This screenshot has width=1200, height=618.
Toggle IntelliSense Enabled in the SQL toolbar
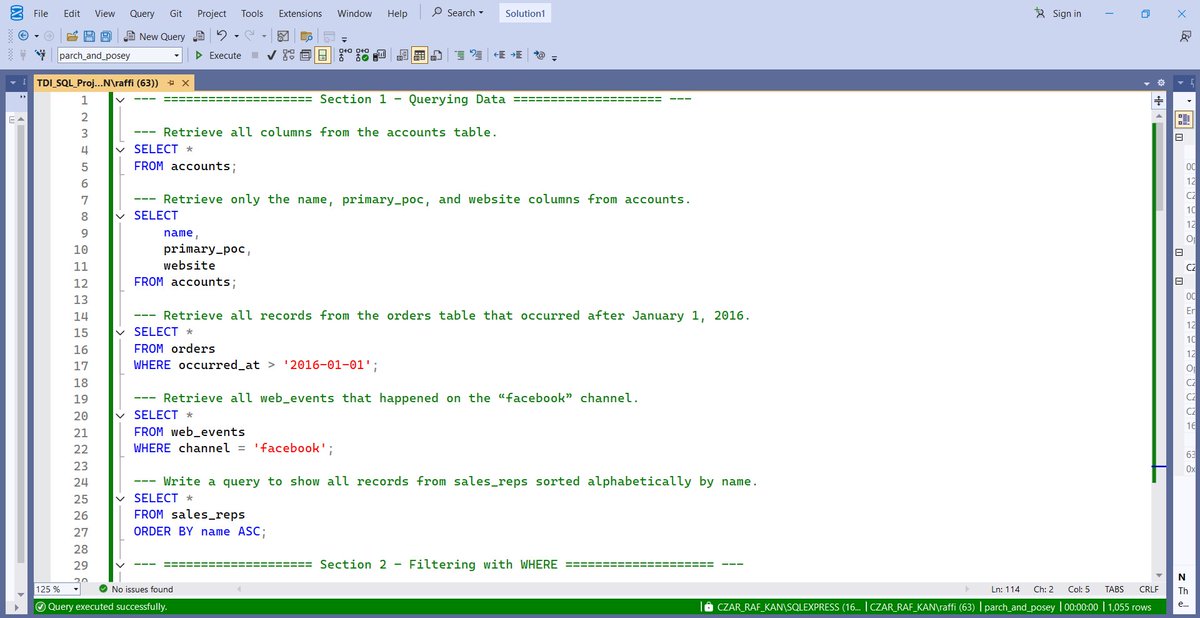[322, 55]
